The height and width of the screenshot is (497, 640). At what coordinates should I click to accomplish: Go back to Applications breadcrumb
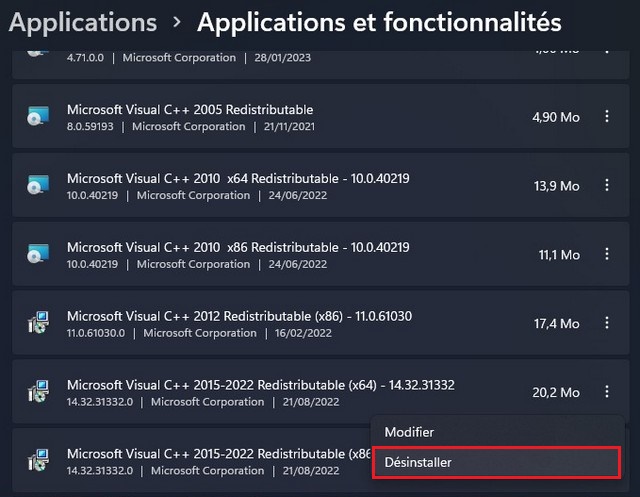[83, 22]
